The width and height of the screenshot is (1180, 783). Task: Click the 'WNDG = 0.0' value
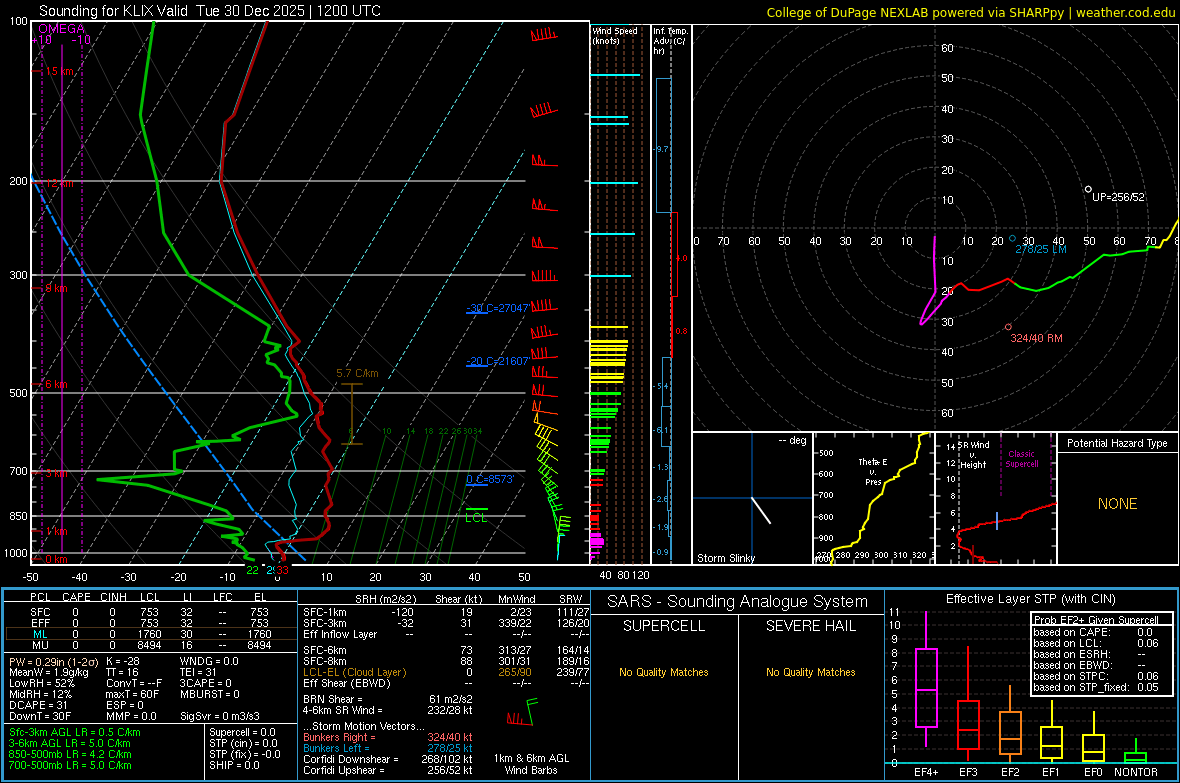(209, 661)
